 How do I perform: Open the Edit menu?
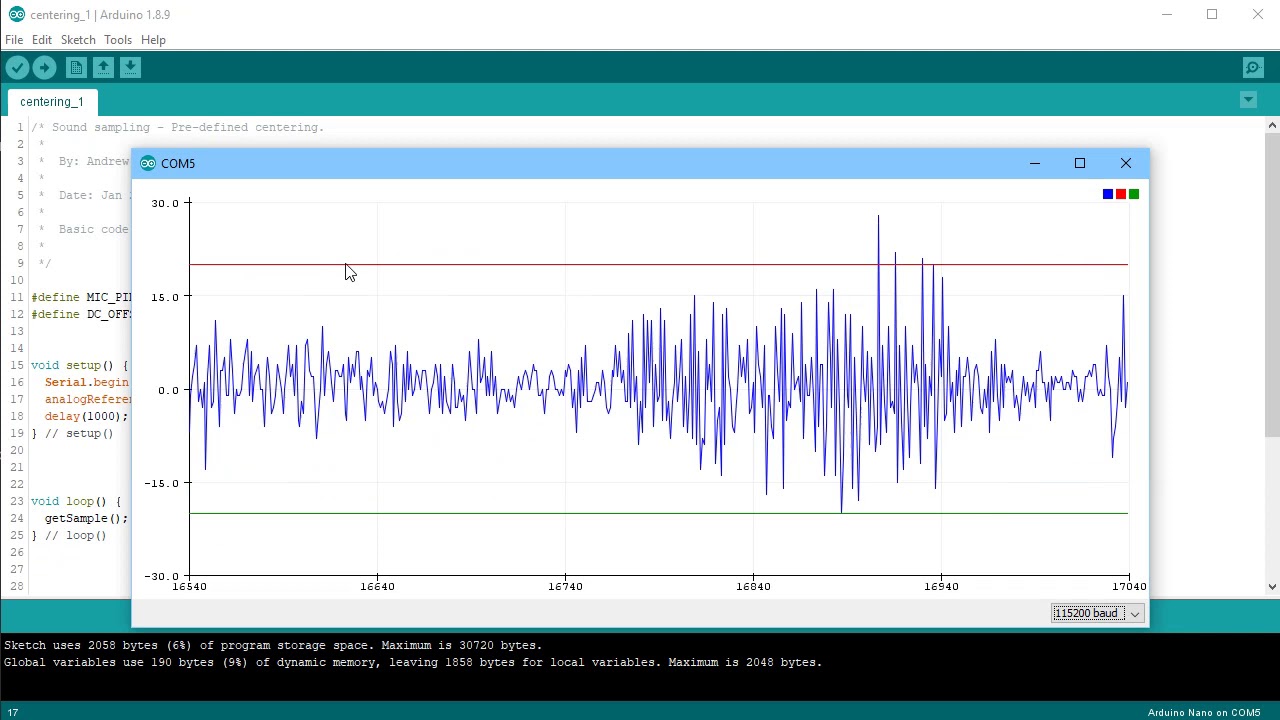[x=42, y=40]
